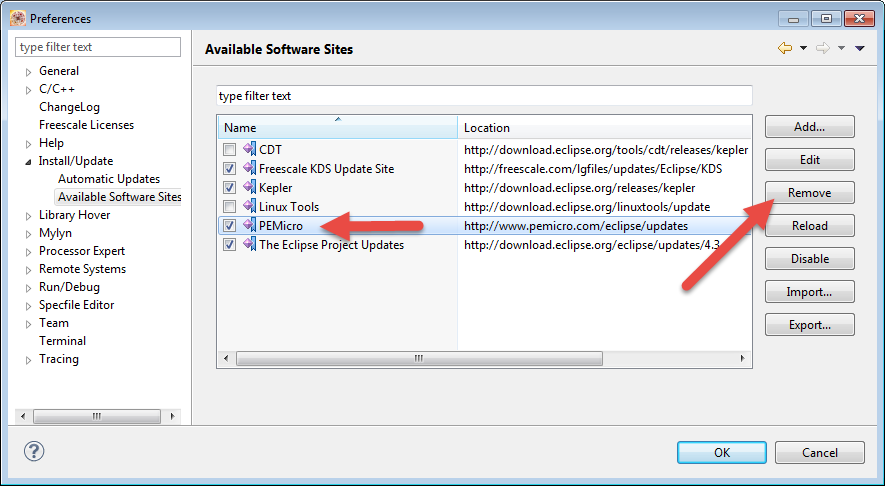Image resolution: width=885 pixels, height=486 pixels.
Task: Open the preferences view menu dropdown
Action: (x=860, y=49)
